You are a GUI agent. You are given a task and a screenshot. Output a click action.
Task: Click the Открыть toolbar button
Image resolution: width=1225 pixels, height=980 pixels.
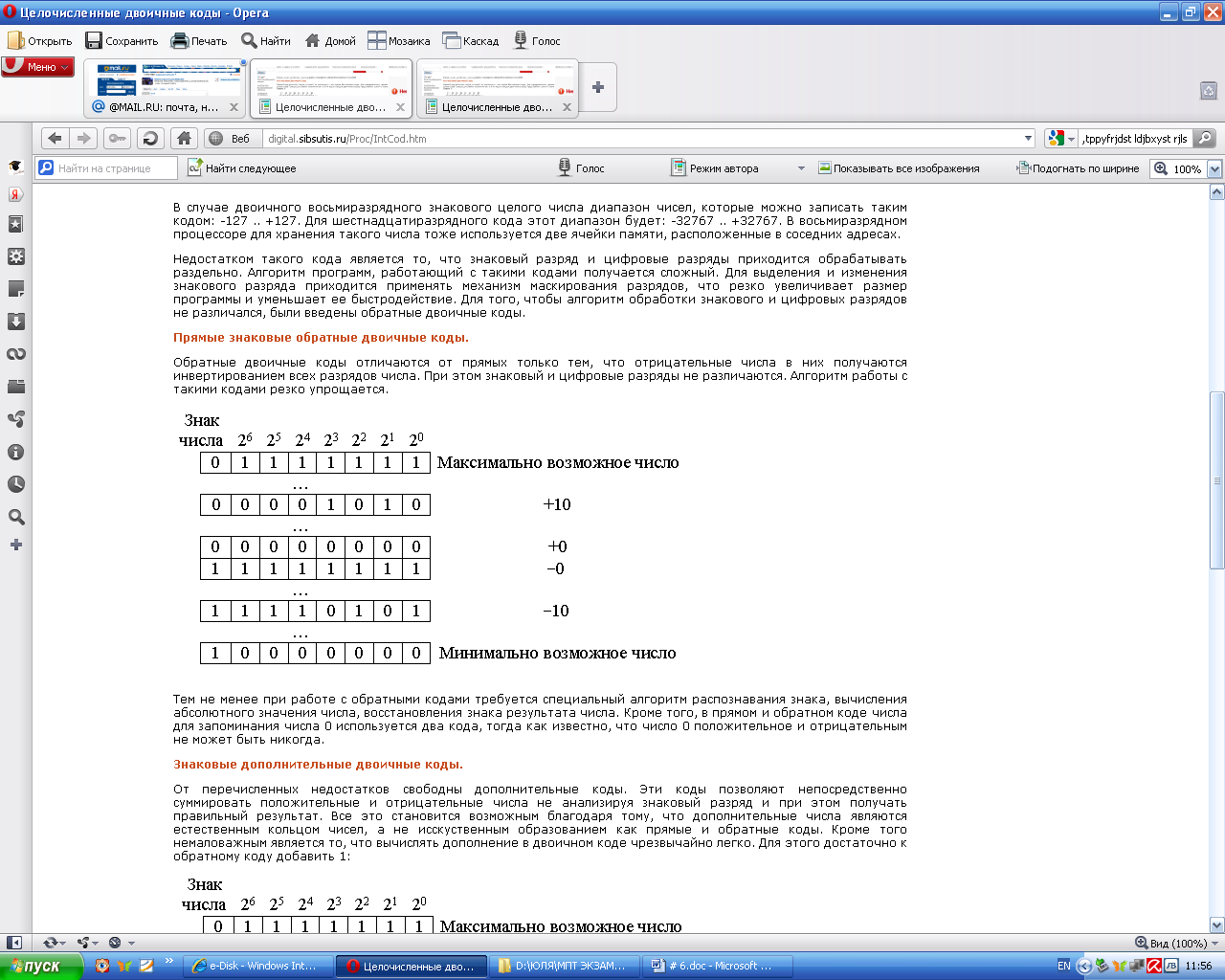[40, 40]
